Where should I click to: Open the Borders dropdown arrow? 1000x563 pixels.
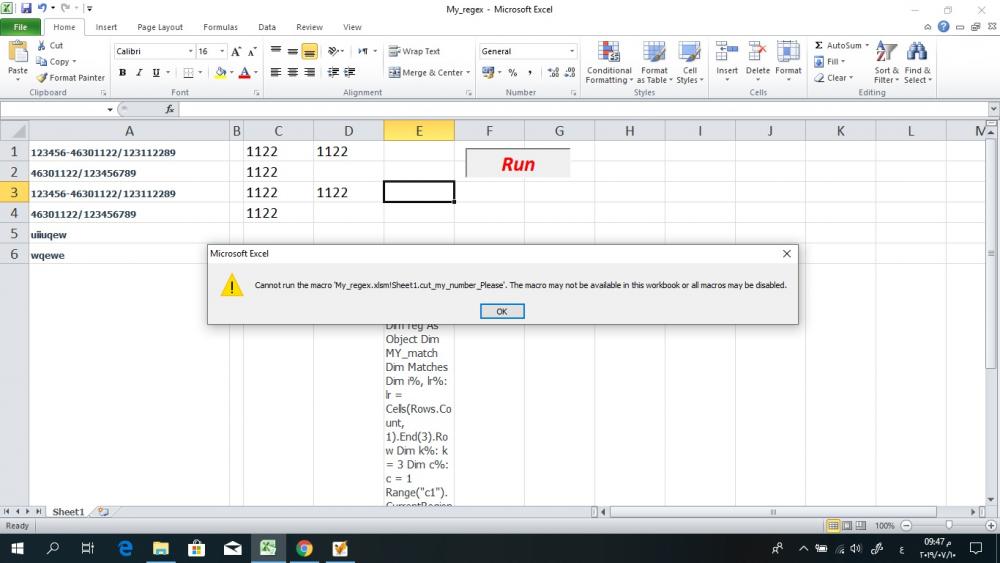pos(200,73)
